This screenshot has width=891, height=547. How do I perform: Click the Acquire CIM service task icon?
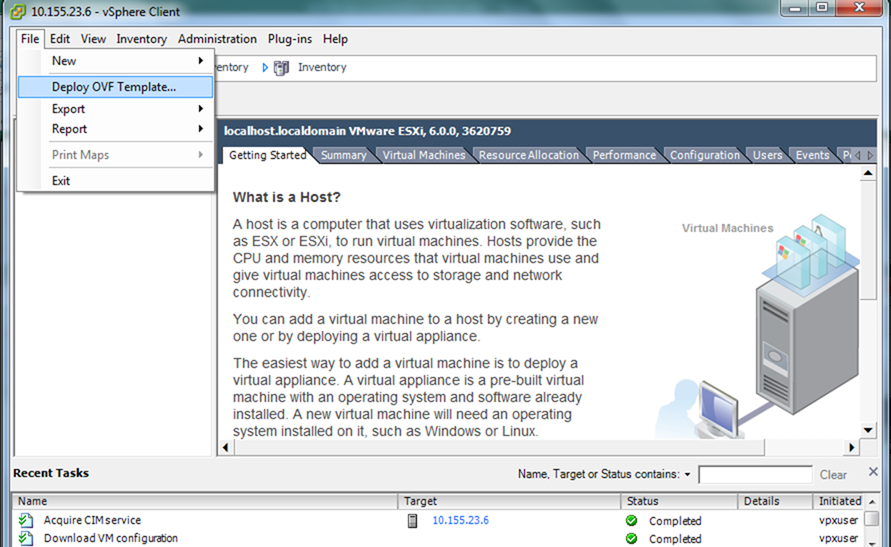(26, 520)
